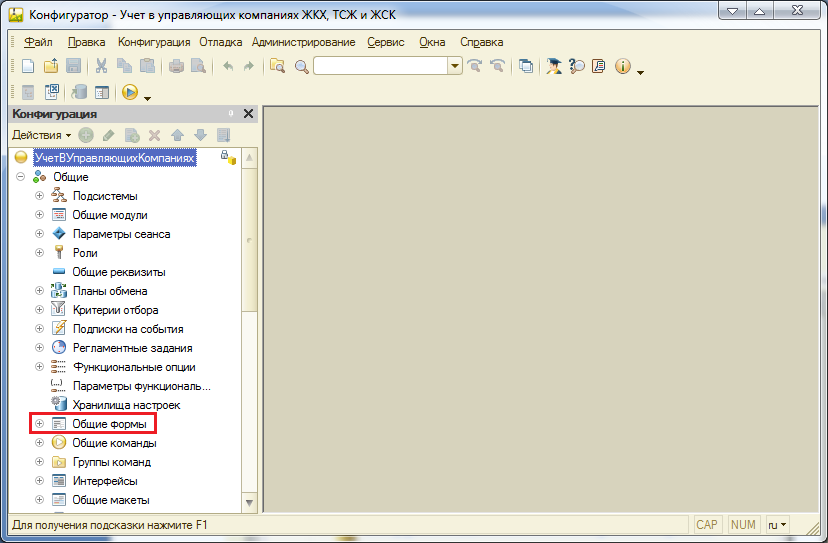Click the Delete red cross icon

pos(154,136)
